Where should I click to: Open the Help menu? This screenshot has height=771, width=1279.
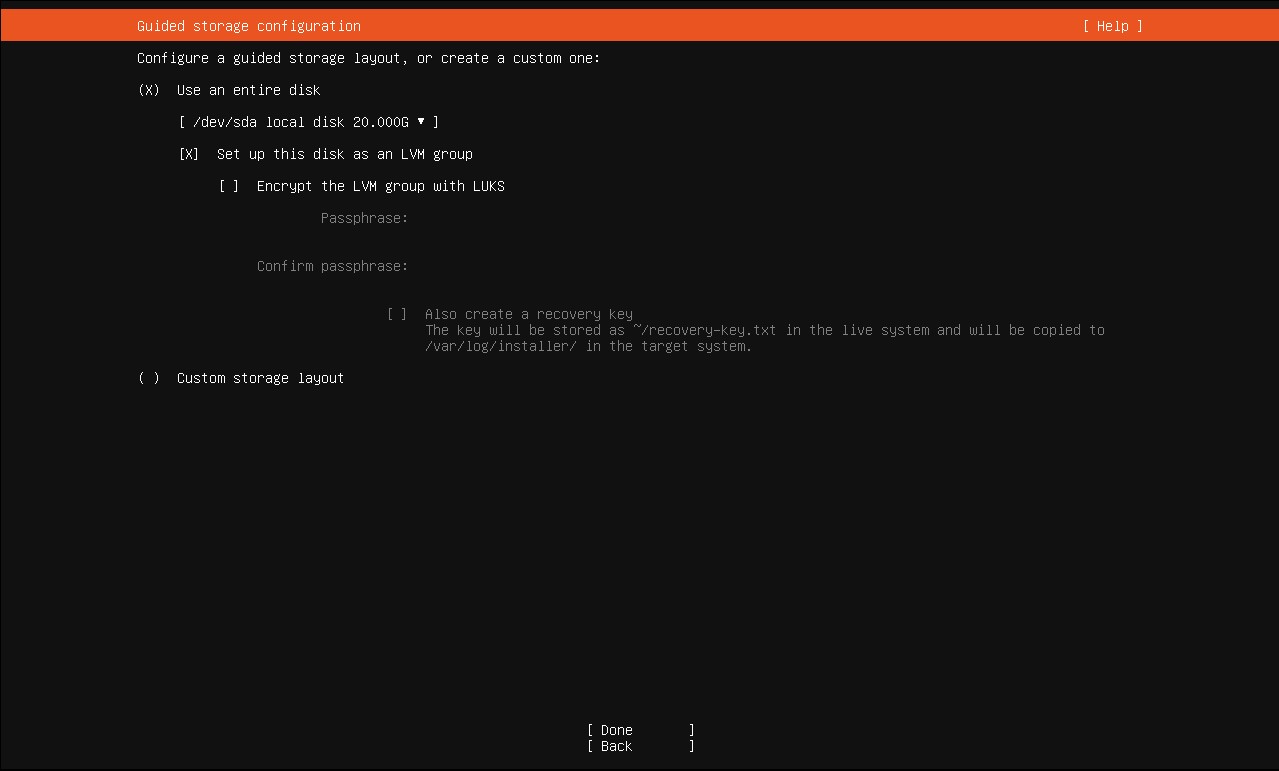1111,26
